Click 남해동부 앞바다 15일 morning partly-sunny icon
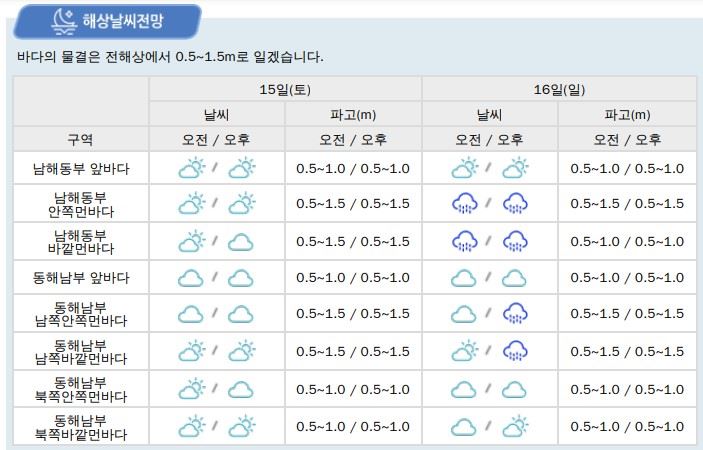Screen dimensions: 703x450 pos(191,168)
